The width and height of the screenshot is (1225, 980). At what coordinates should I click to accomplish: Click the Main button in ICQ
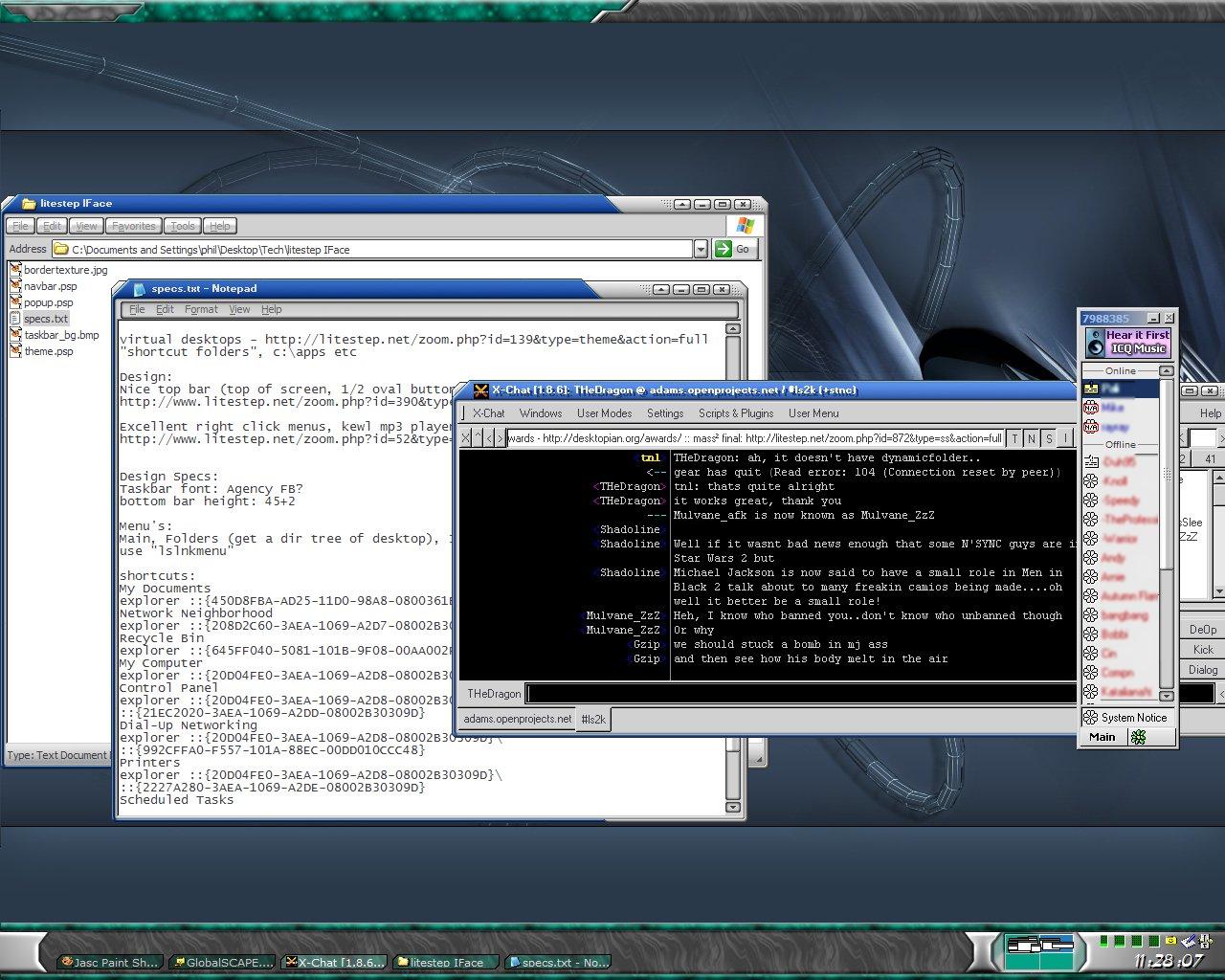pyautogui.click(x=1102, y=737)
